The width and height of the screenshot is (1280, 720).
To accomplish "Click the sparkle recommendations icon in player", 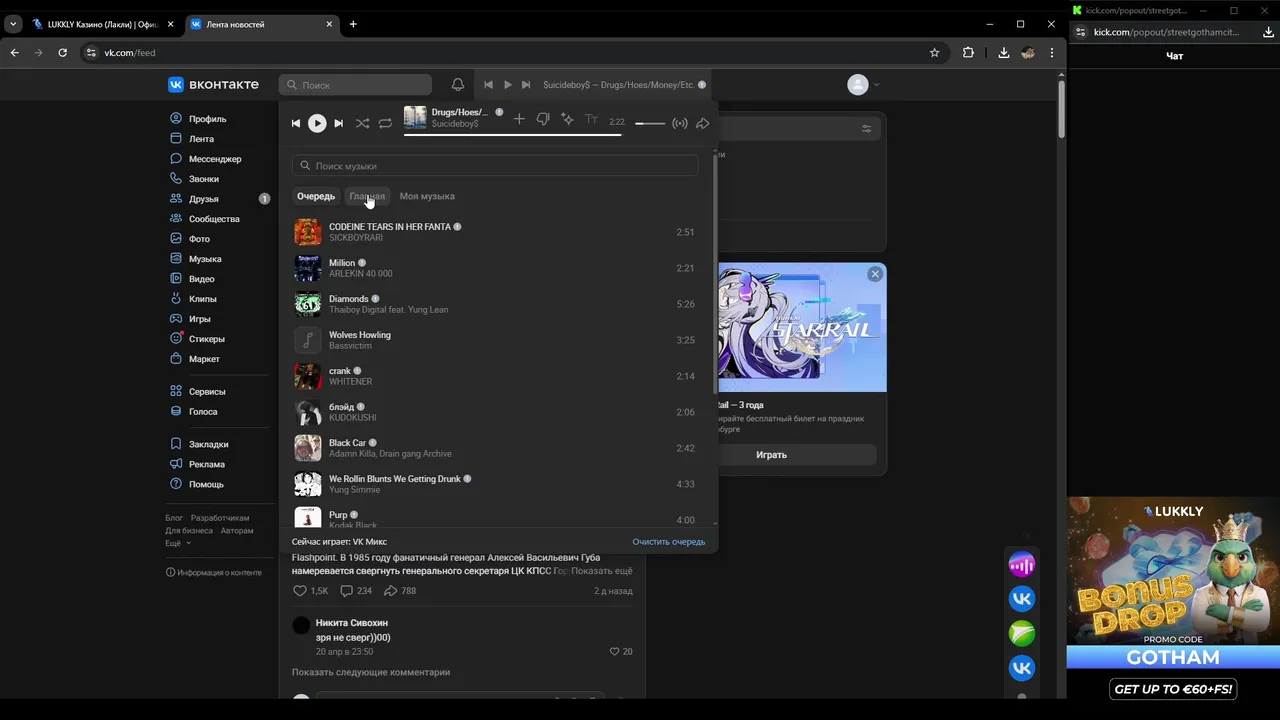I will pos(567,119).
